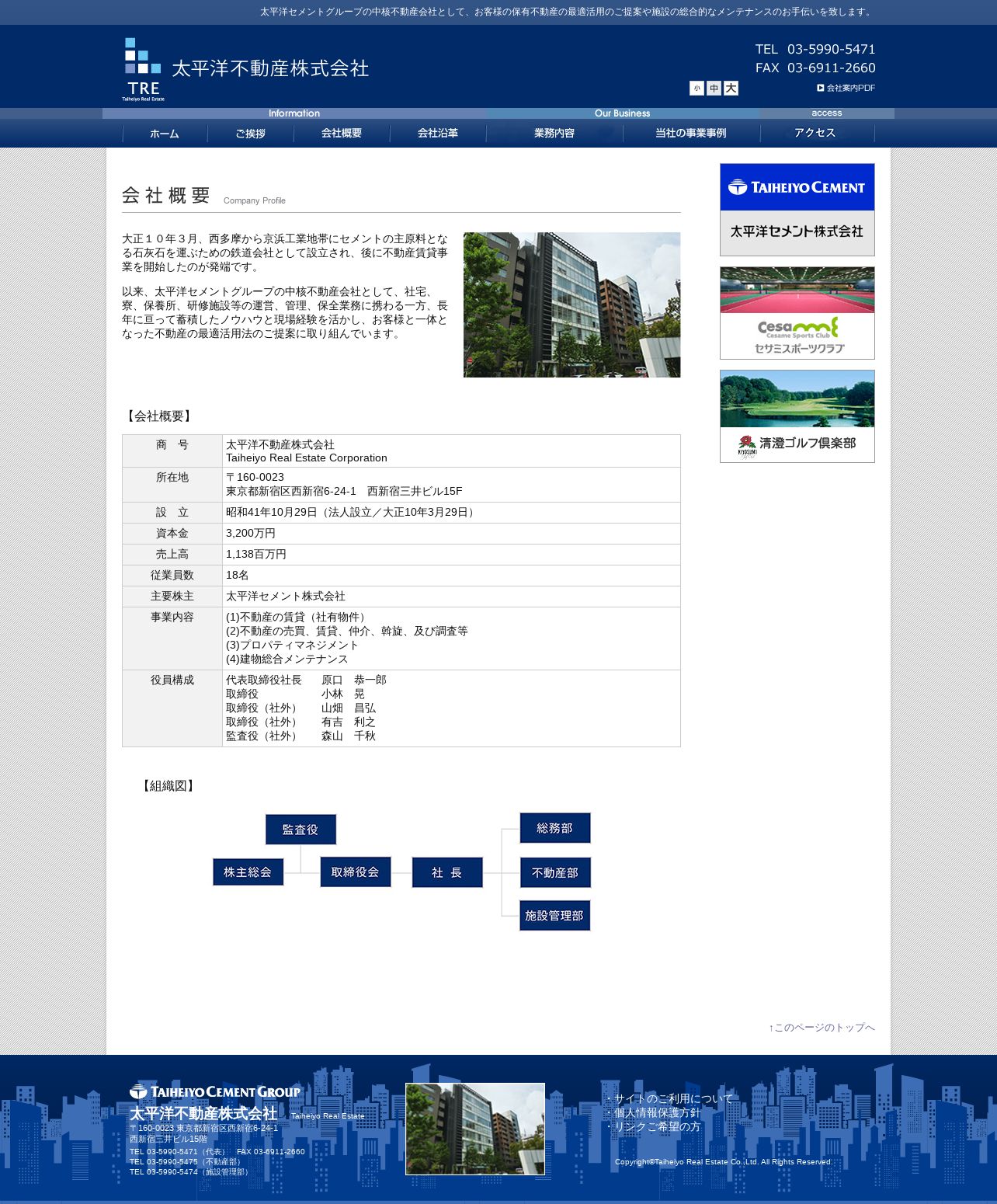Open 当社の事業事例 menu item

(691, 134)
